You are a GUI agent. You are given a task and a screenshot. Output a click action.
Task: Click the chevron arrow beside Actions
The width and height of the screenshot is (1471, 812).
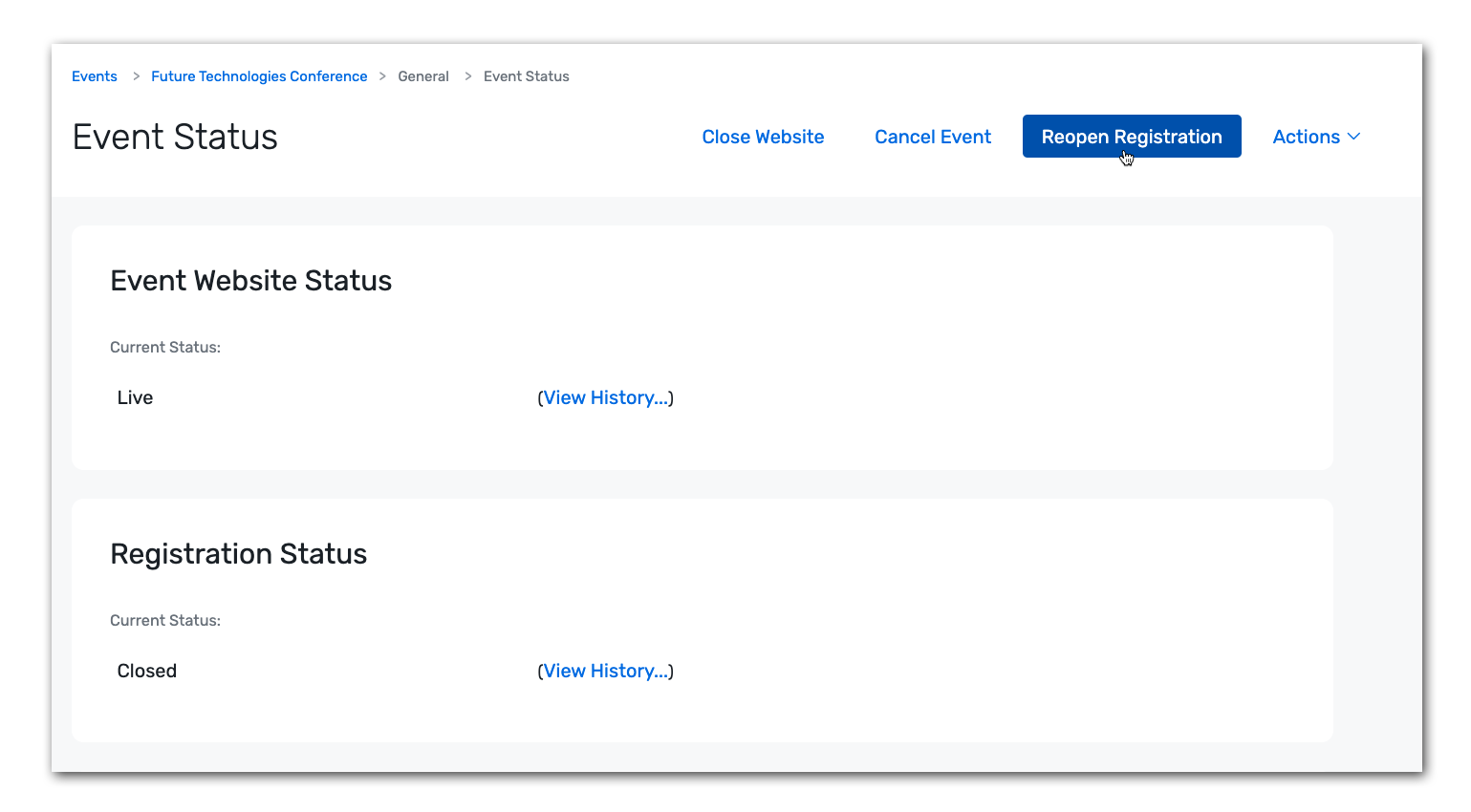(x=1353, y=137)
